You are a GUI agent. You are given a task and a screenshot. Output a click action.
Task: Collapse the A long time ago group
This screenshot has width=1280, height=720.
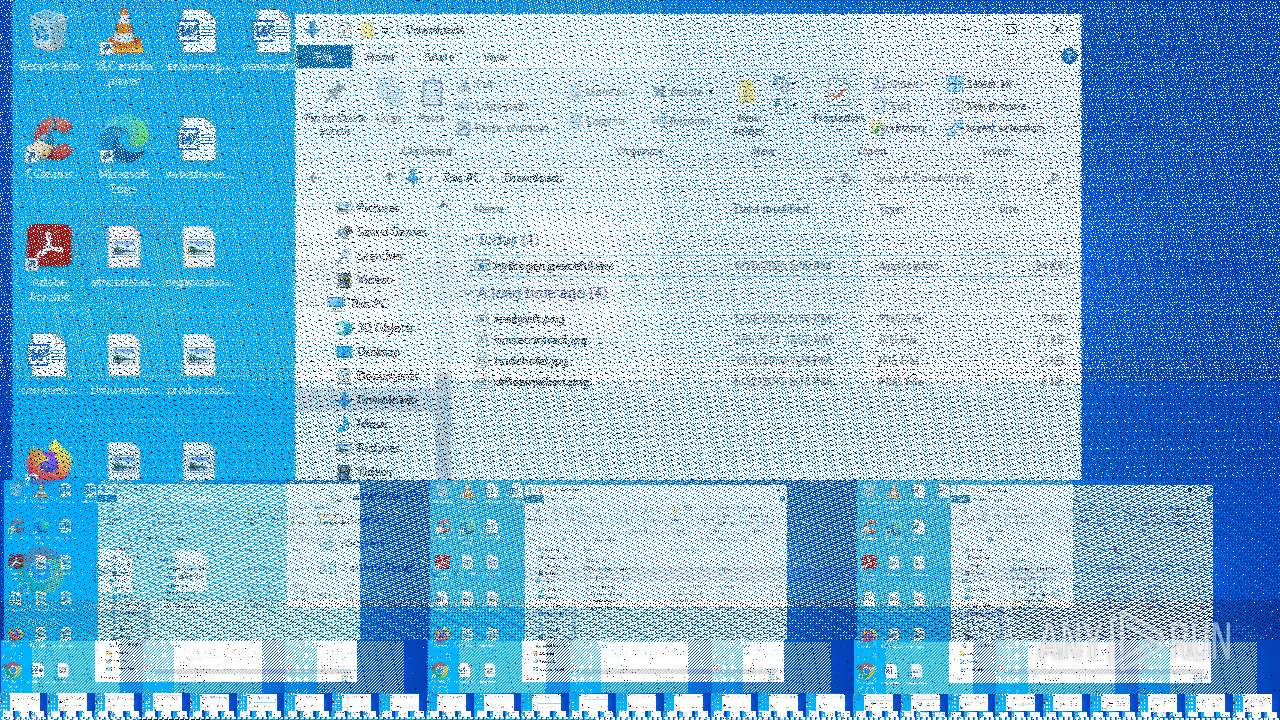click(468, 293)
